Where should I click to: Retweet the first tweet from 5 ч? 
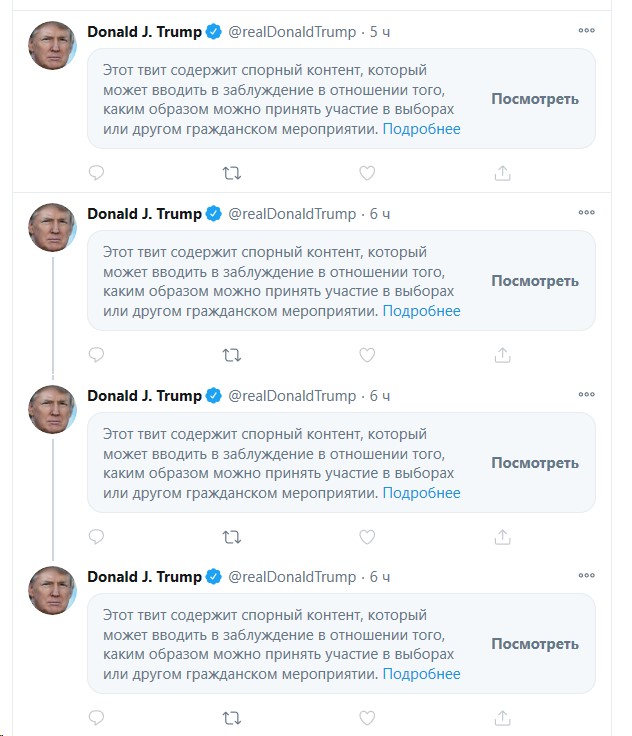[x=231, y=173]
